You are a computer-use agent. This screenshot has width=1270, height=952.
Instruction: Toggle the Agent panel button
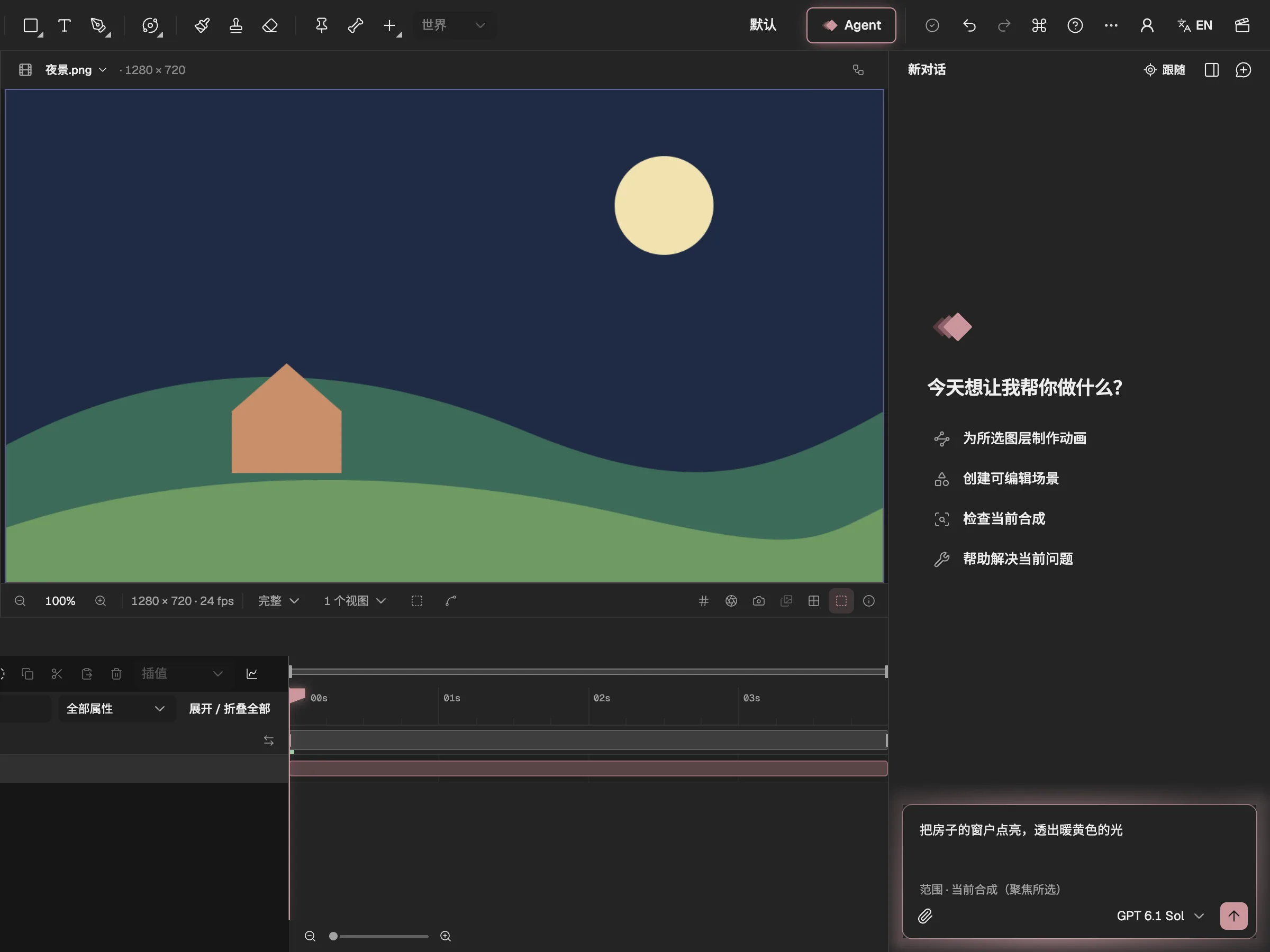pyautogui.click(x=851, y=25)
